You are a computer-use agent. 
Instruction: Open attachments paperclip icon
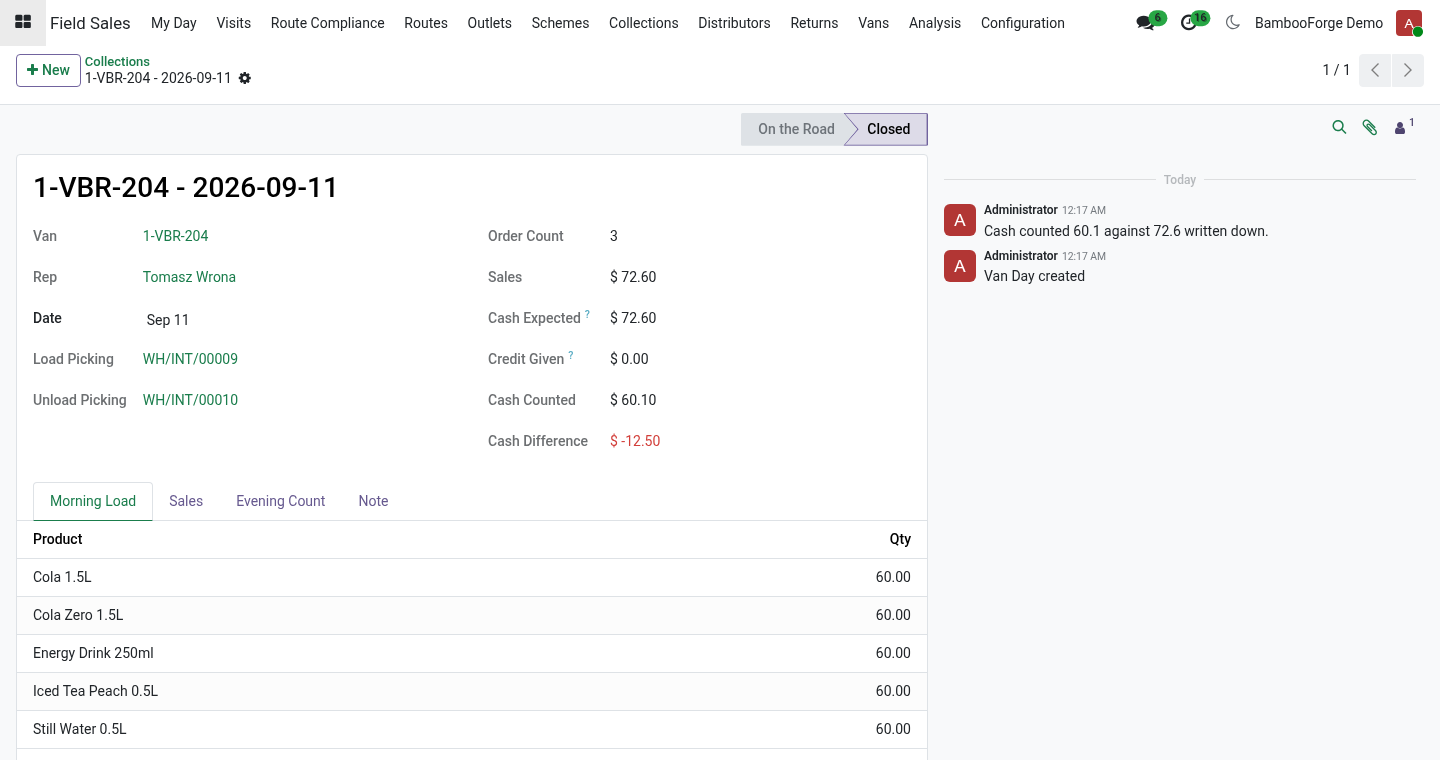[1370, 128]
